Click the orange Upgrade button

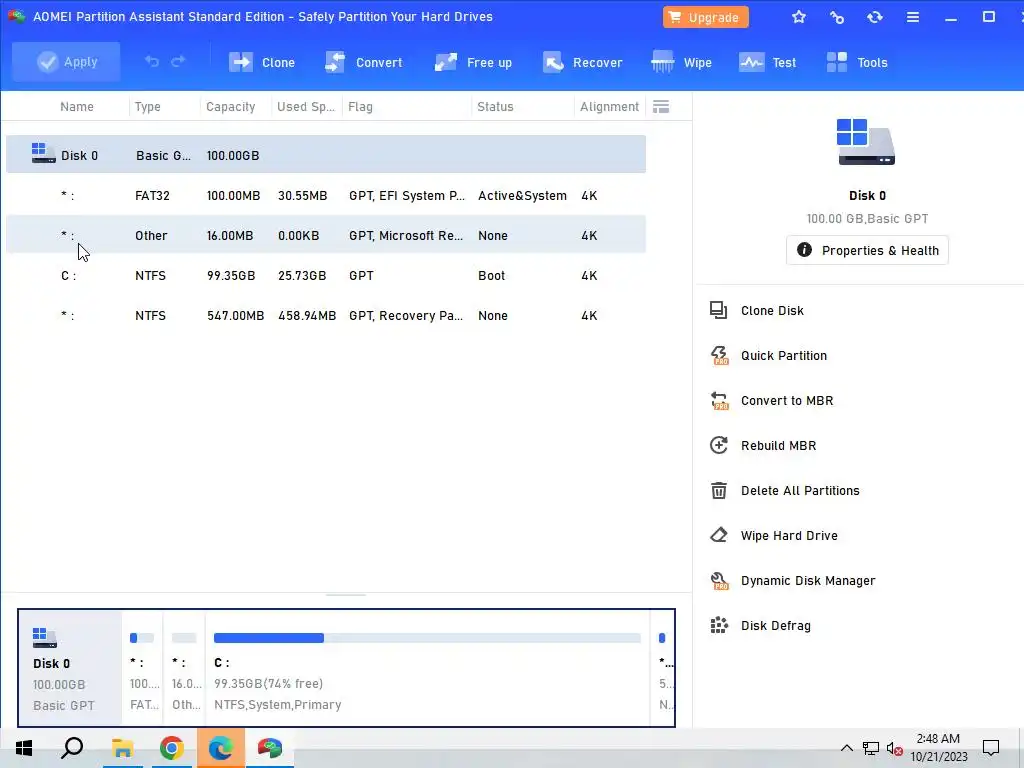(705, 18)
